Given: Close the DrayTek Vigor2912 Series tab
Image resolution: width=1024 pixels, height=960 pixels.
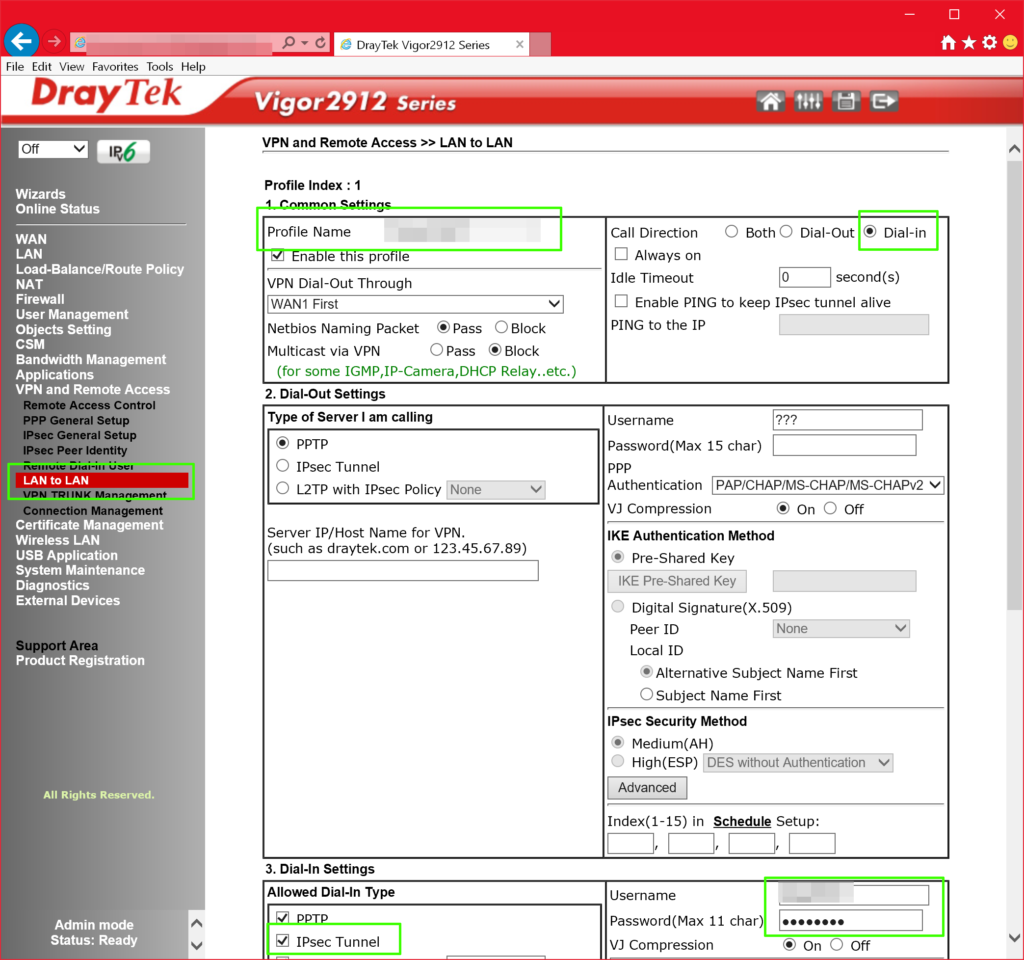Looking at the screenshot, I should [519, 44].
